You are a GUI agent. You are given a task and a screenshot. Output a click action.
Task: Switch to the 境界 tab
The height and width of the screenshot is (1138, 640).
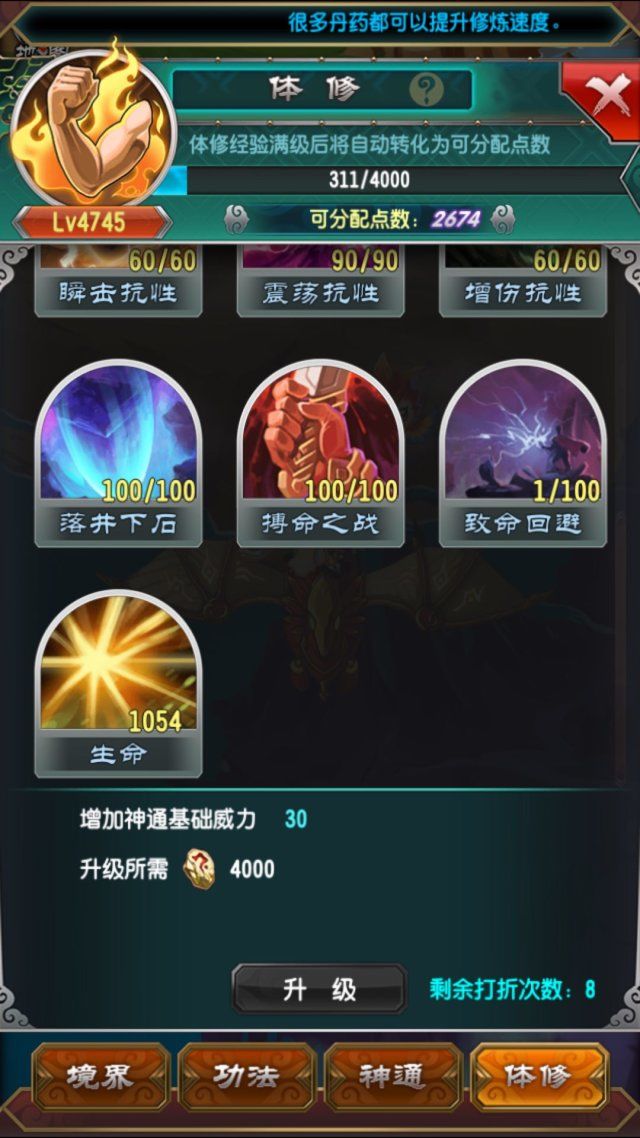point(100,1077)
